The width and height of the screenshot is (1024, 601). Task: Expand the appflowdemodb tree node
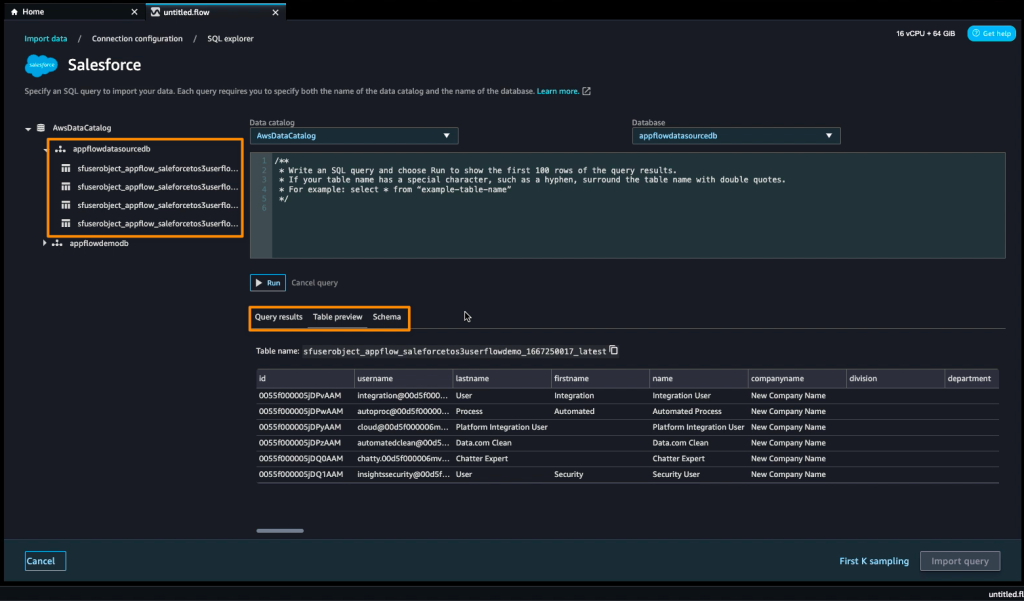point(44,243)
